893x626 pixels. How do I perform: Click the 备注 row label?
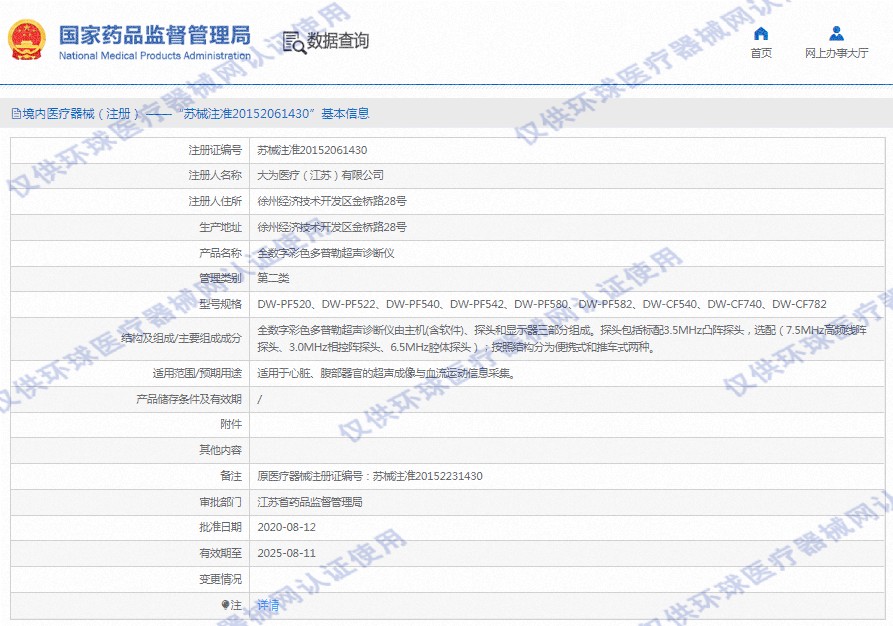(x=231, y=476)
